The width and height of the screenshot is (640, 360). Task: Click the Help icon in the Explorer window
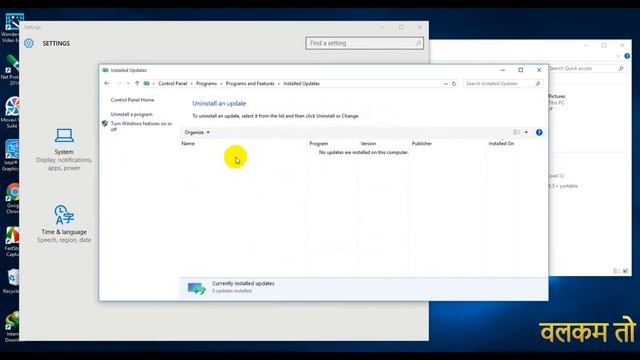[x=627, y=56]
